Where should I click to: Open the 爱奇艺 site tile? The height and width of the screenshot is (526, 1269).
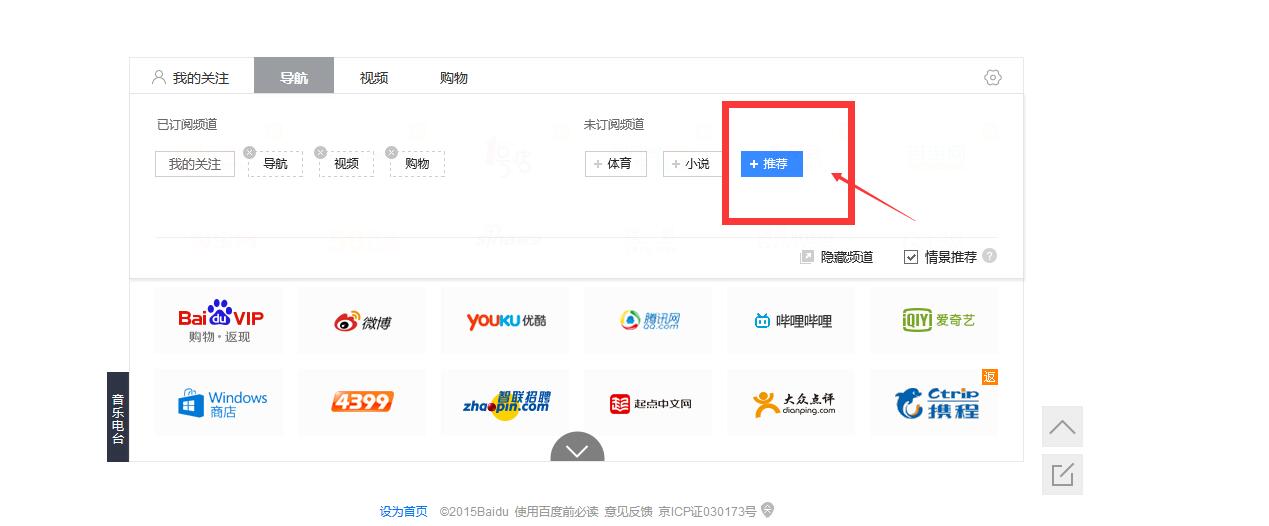tap(934, 320)
